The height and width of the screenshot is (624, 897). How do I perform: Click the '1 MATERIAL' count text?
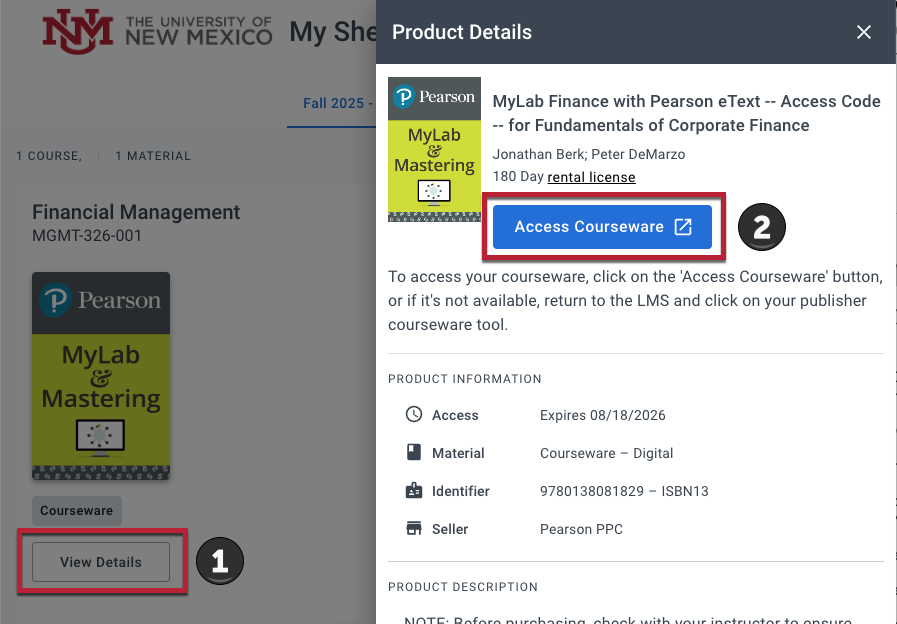tap(153, 156)
